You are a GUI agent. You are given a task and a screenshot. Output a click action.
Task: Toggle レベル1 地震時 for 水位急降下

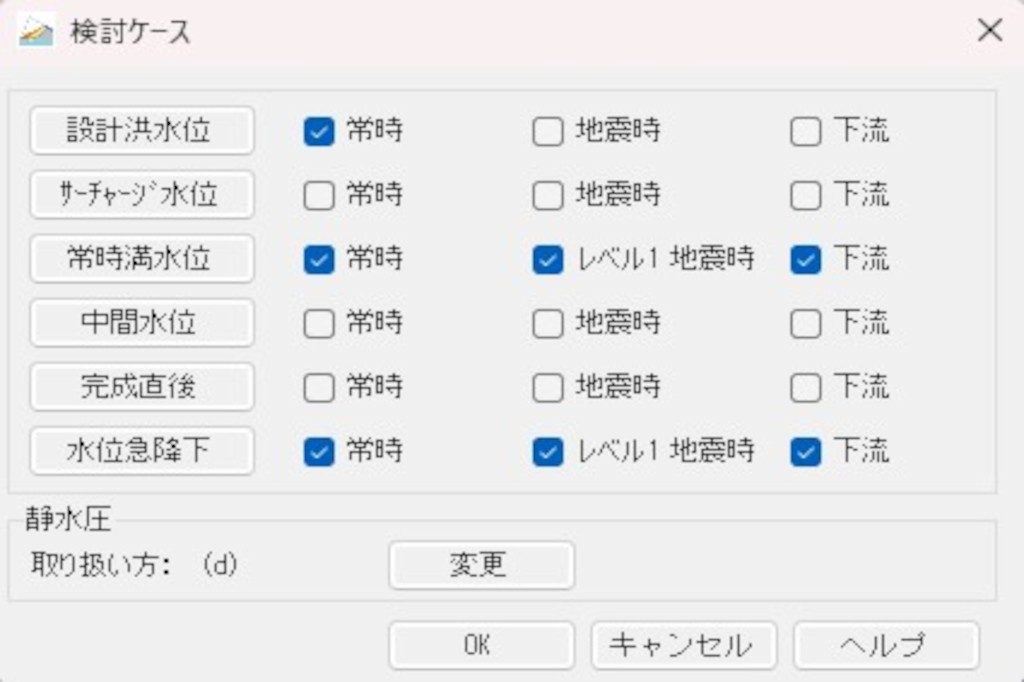(x=547, y=452)
